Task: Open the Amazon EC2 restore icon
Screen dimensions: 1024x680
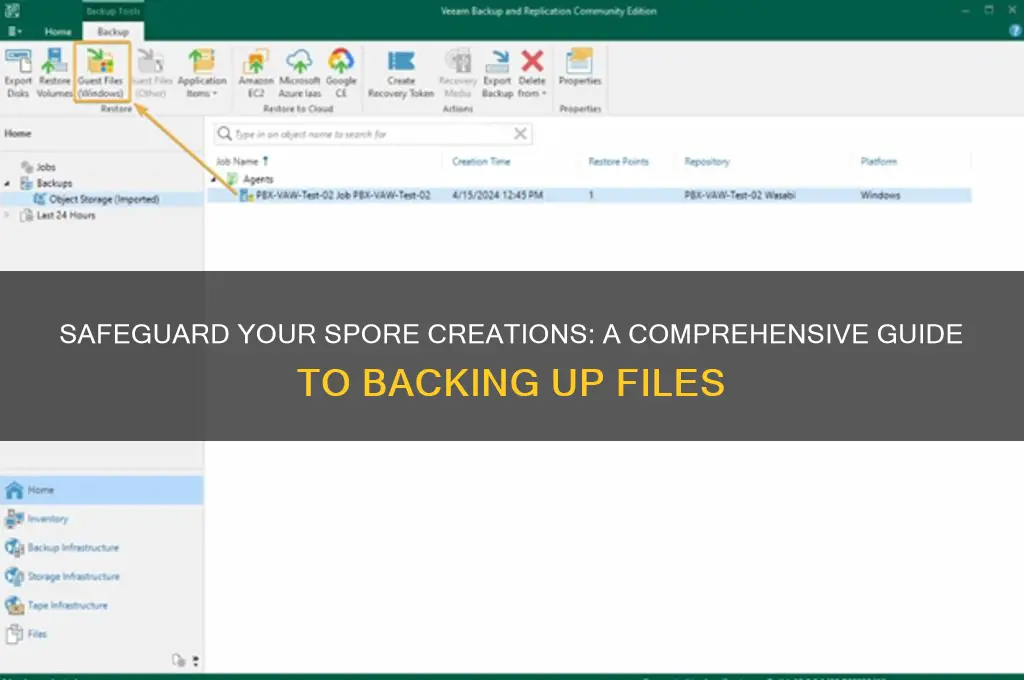Action: click(x=256, y=70)
